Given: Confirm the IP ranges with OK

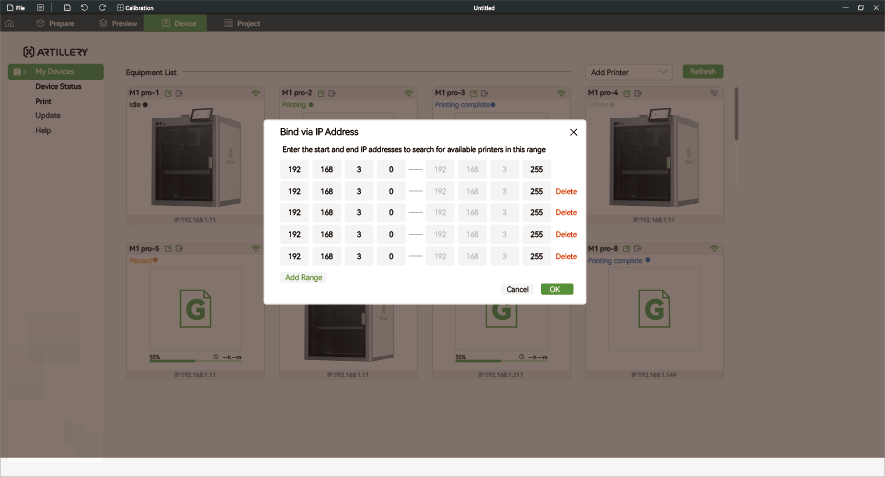Looking at the screenshot, I should click(557, 289).
